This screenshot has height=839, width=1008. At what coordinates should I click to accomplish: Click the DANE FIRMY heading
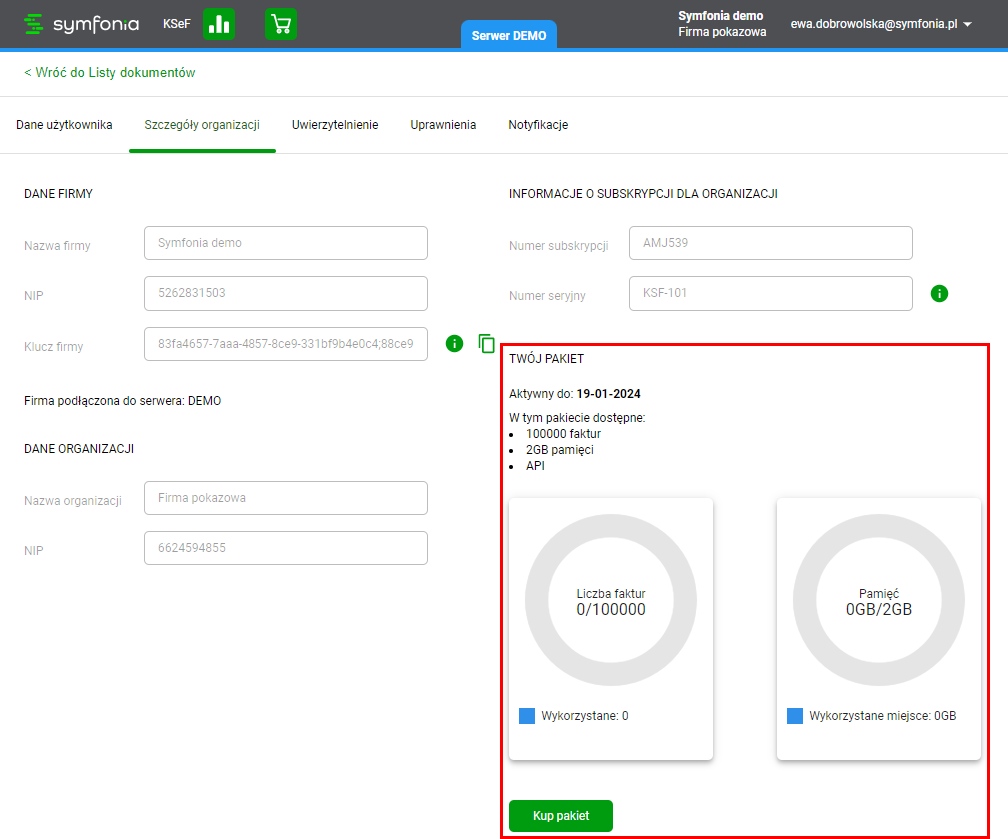(x=58, y=194)
